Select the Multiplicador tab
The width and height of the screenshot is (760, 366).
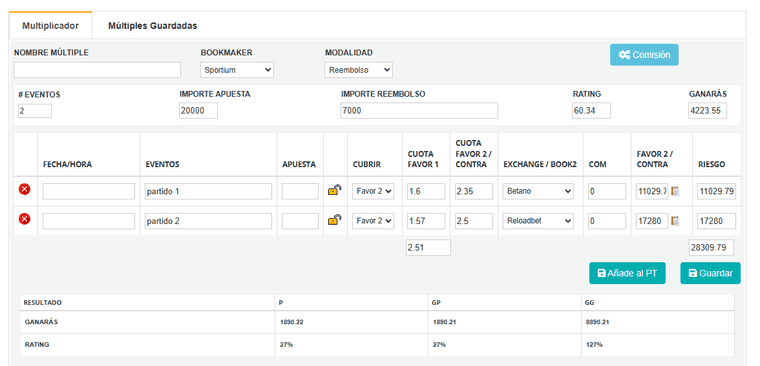(x=50, y=26)
